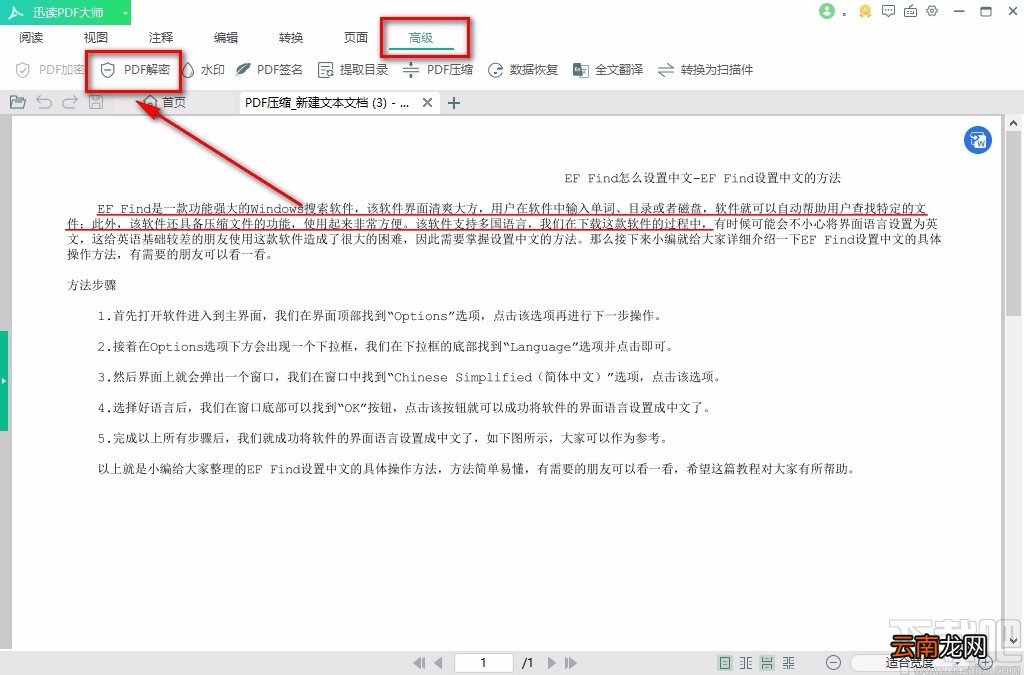
Task: Click the vertical scrollbar thumb
Action: tap(1014, 224)
